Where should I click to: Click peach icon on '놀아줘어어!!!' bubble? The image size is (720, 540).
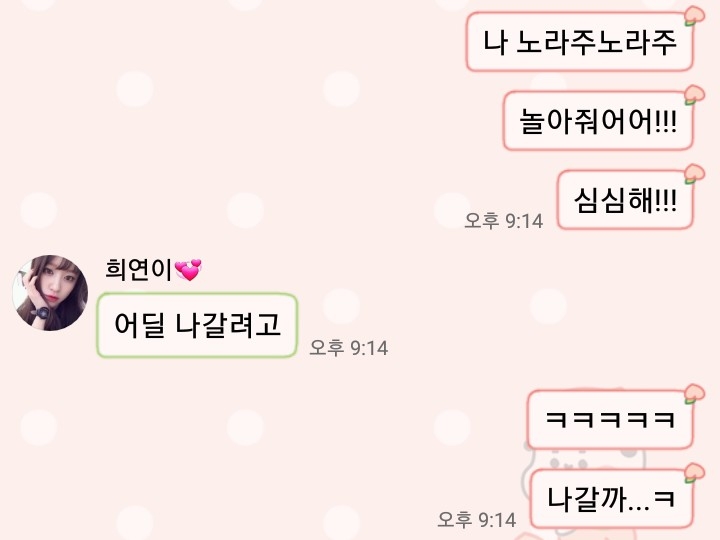[694, 95]
